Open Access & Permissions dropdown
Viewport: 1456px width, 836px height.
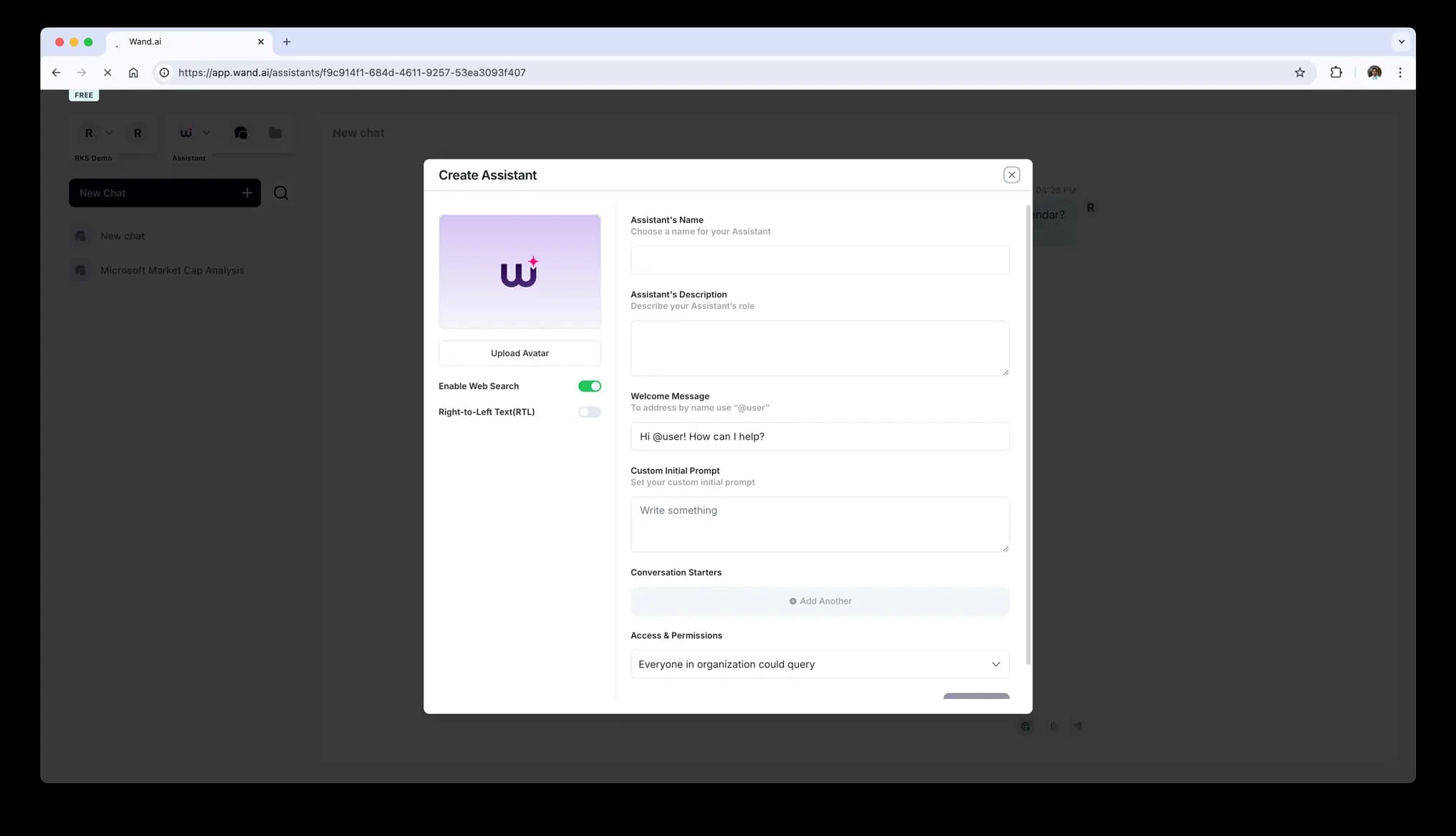(819, 664)
